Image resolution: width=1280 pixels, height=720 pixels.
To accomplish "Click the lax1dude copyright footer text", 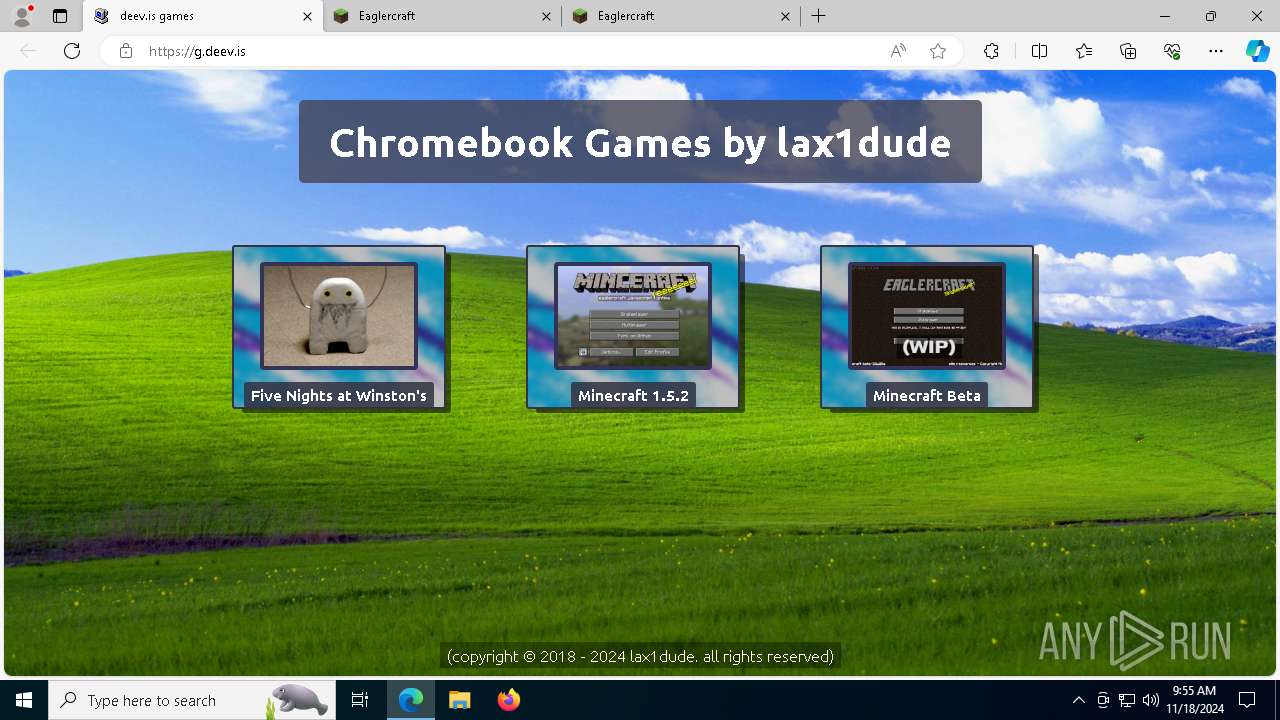I will 640,656.
